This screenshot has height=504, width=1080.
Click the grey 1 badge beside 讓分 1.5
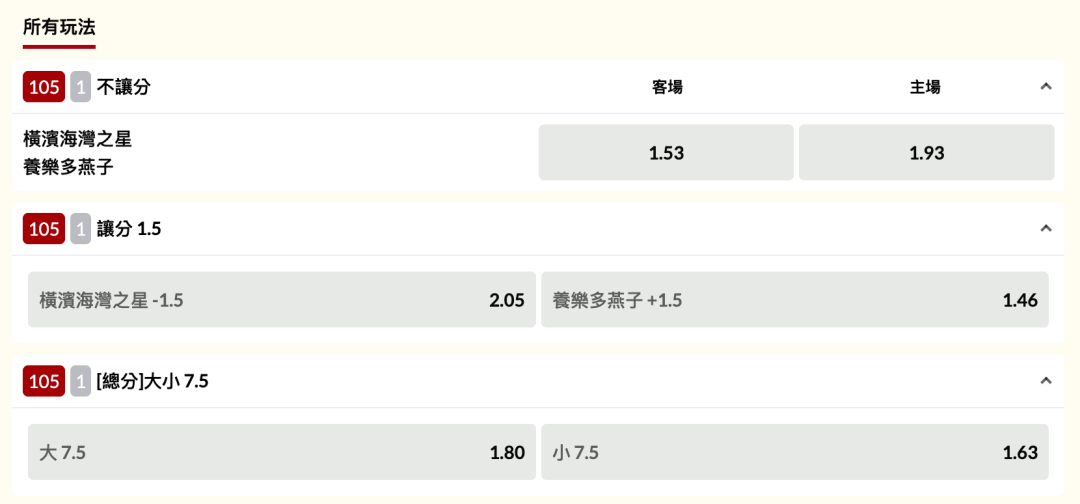(81, 229)
